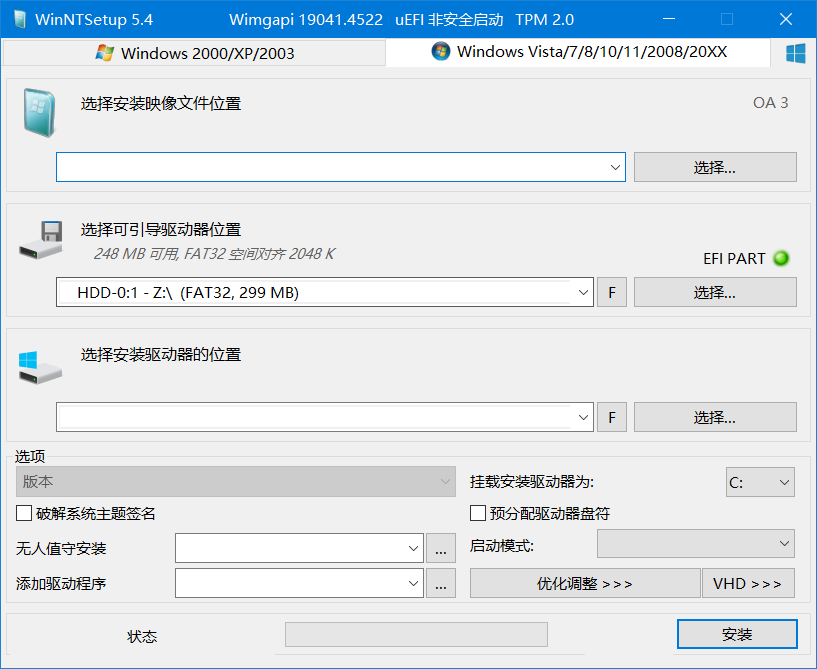Open the 启动模式 boot mode dropdown

tap(696, 544)
